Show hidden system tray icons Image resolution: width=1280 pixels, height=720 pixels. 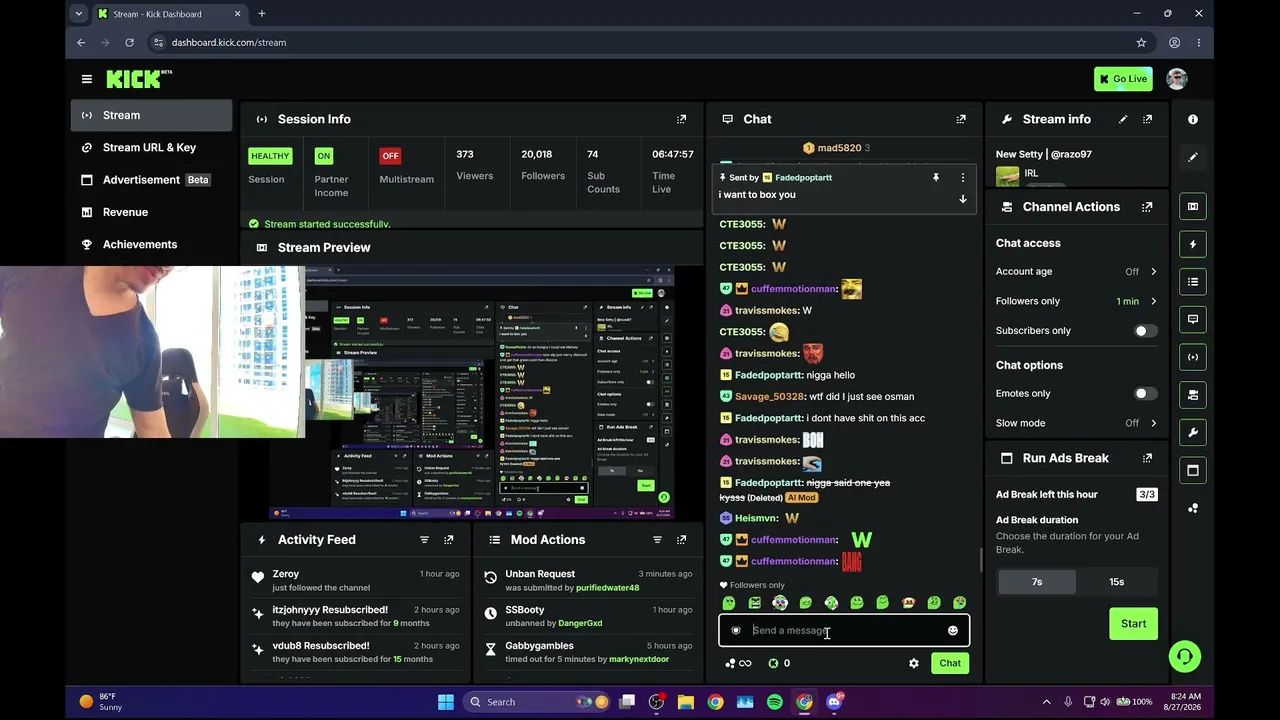coord(1047,702)
